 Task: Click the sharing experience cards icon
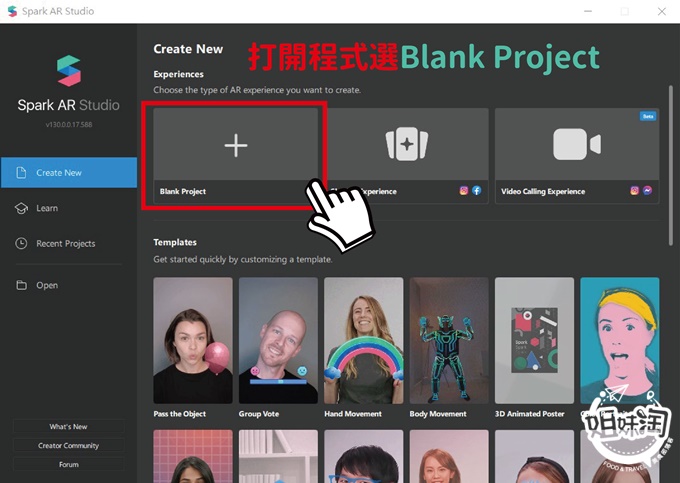[407, 144]
